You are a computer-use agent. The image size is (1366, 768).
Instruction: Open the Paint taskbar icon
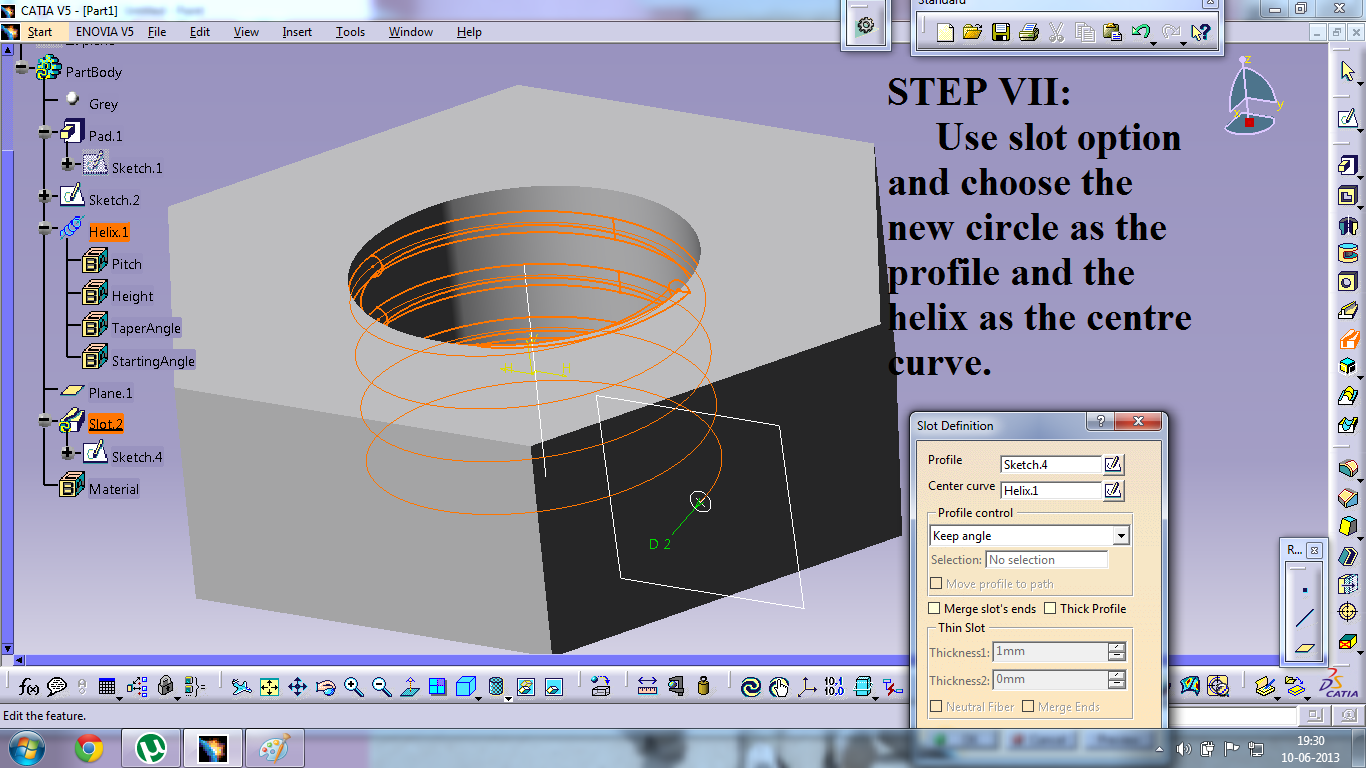[274, 748]
